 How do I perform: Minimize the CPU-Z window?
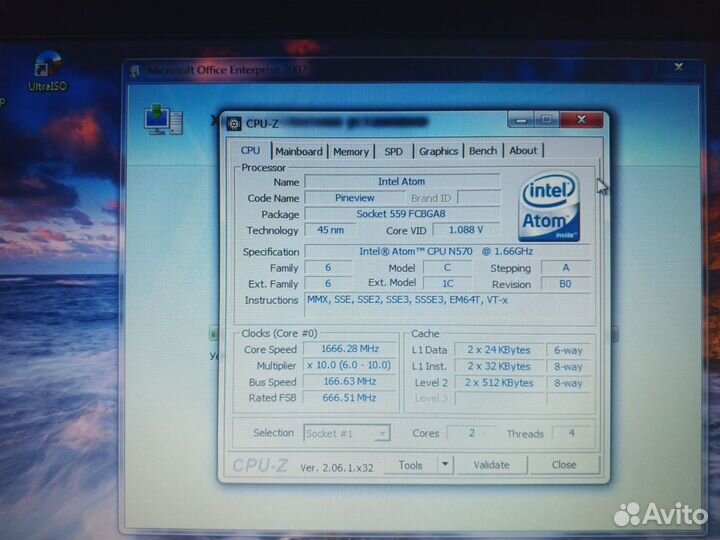click(x=521, y=120)
